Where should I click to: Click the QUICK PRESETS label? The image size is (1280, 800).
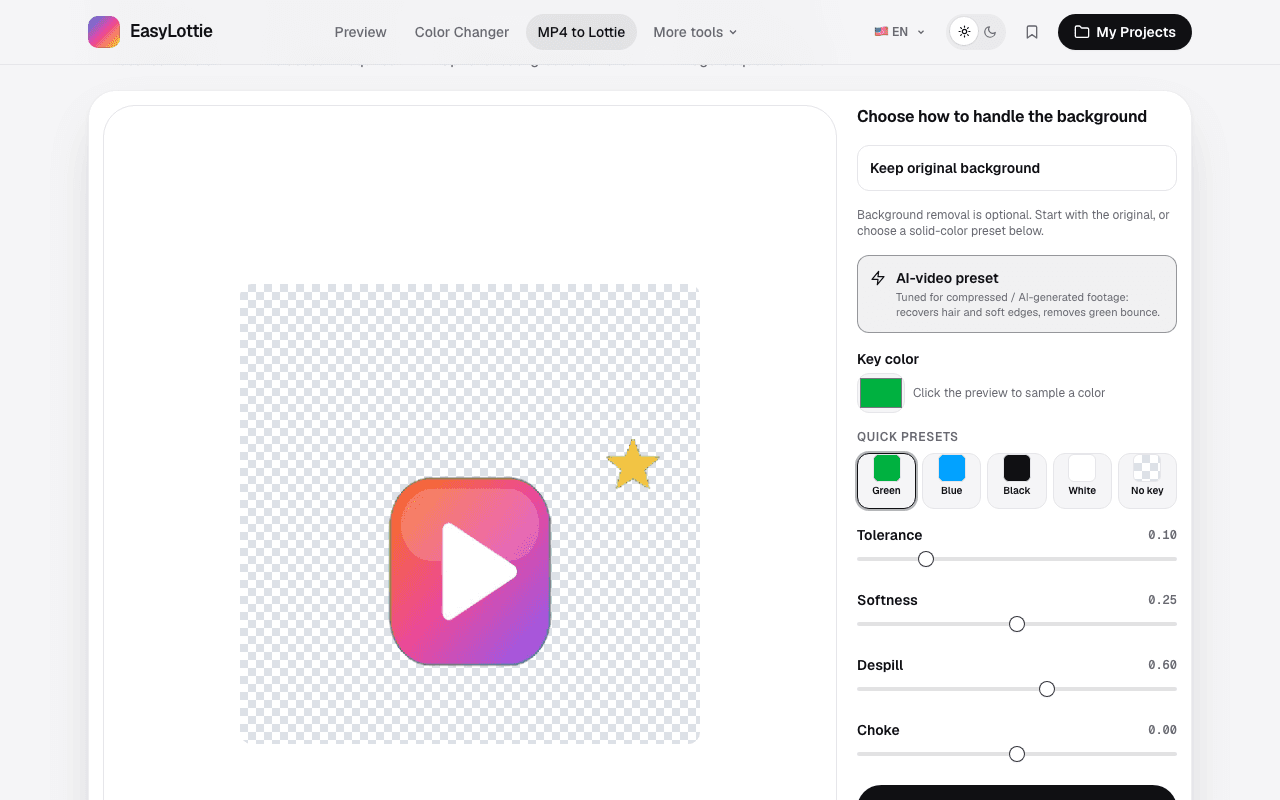coord(908,437)
